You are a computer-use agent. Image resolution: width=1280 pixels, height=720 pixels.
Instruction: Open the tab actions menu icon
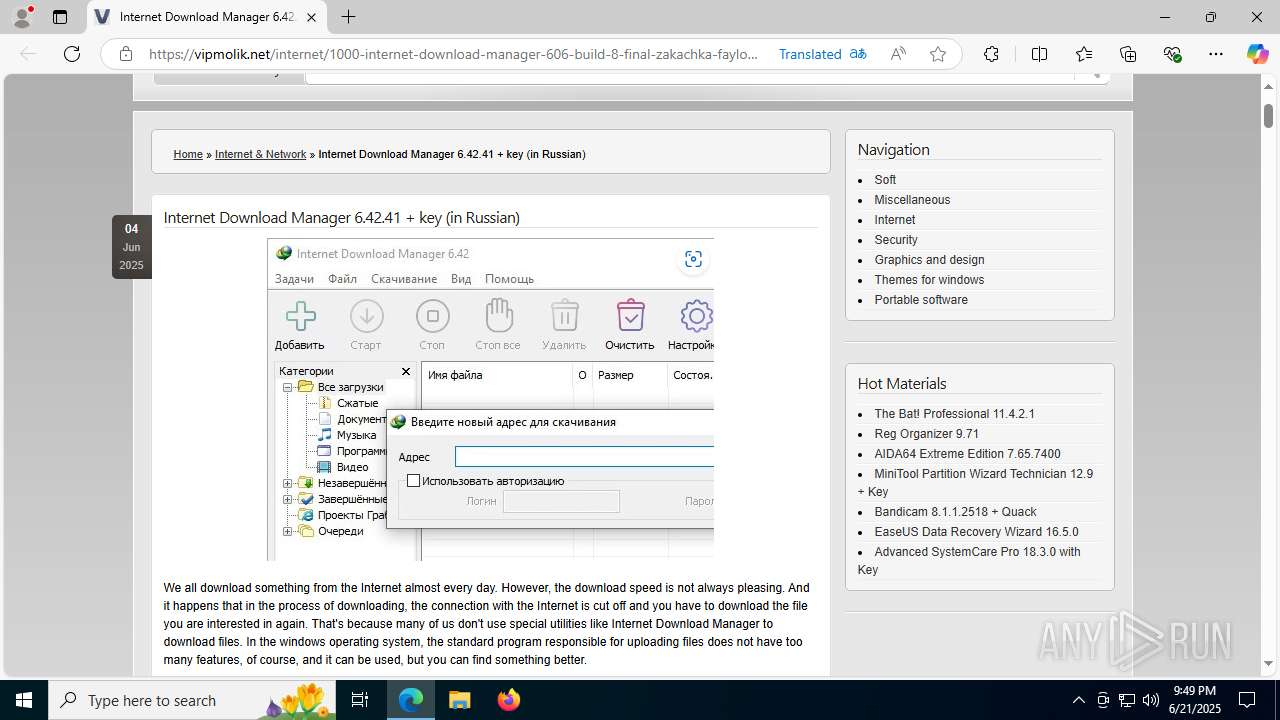pyautogui.click(x=60, y=17)
